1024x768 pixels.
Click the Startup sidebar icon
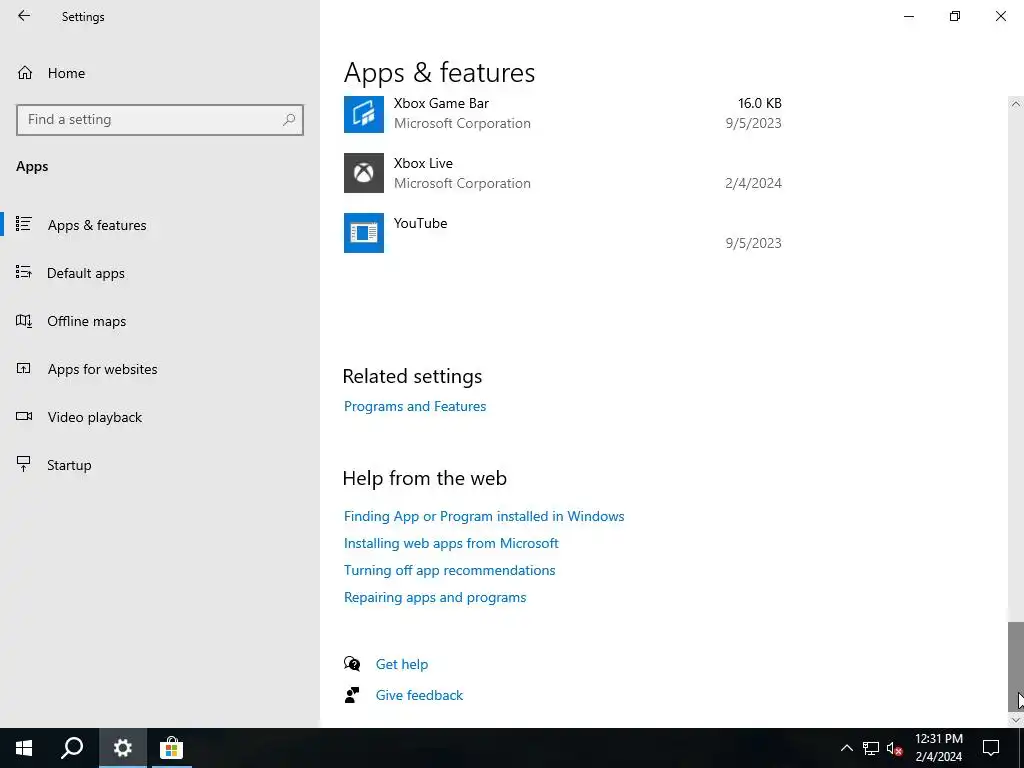(x=24, y=464)
